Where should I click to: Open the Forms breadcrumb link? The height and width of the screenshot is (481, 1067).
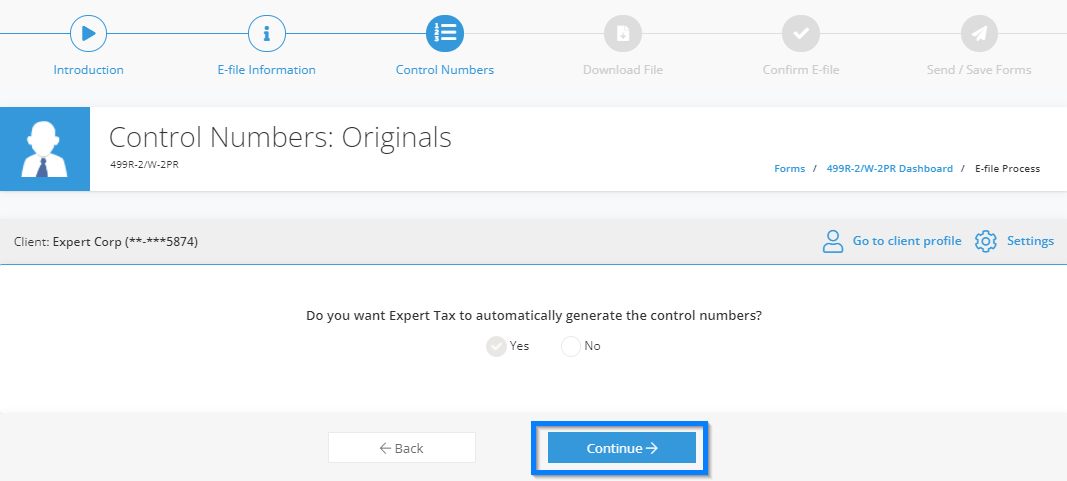click(789, 169)
